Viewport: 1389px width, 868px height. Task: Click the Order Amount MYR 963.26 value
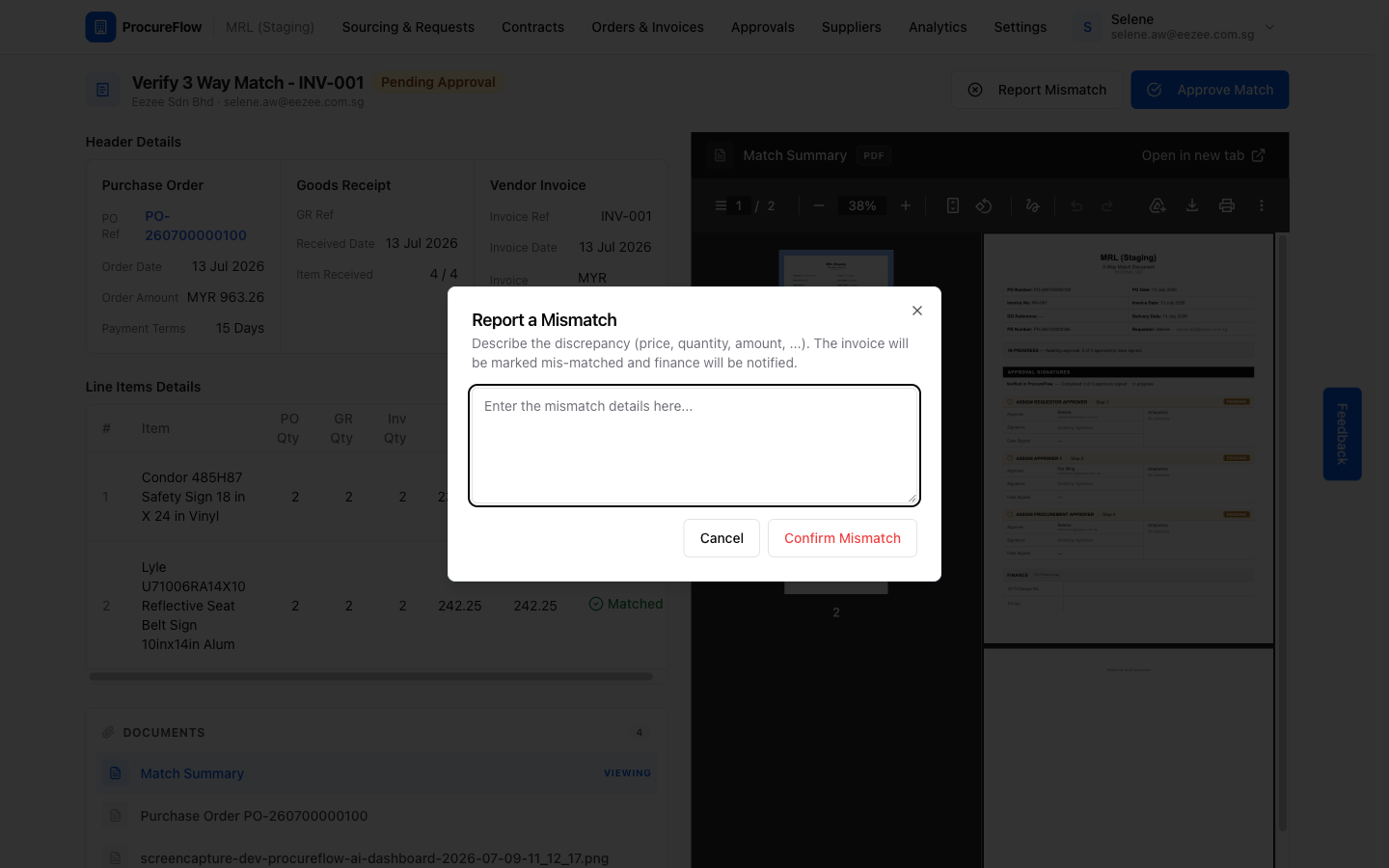[x=226, y=297]
